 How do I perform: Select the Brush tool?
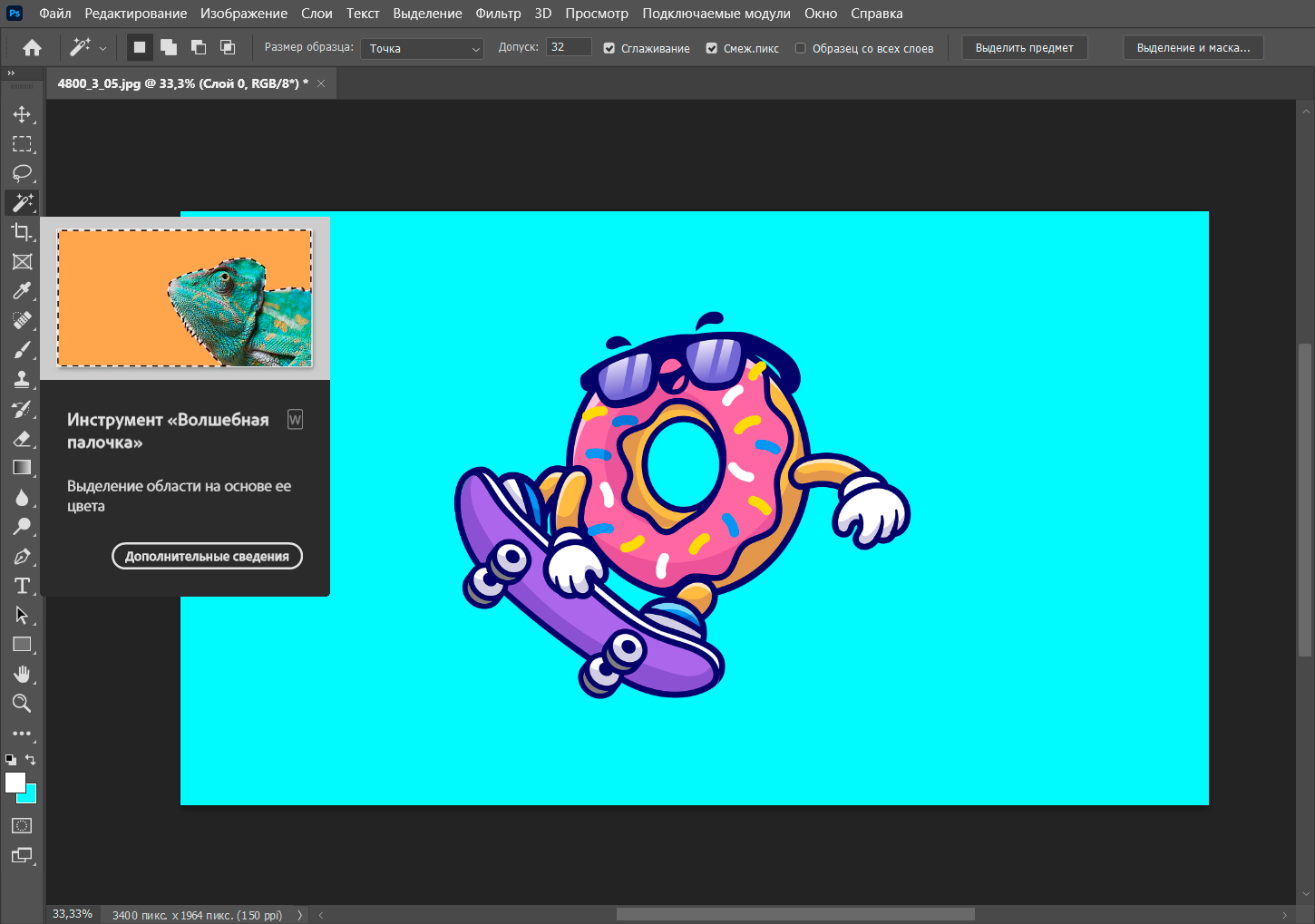[22, 350]
